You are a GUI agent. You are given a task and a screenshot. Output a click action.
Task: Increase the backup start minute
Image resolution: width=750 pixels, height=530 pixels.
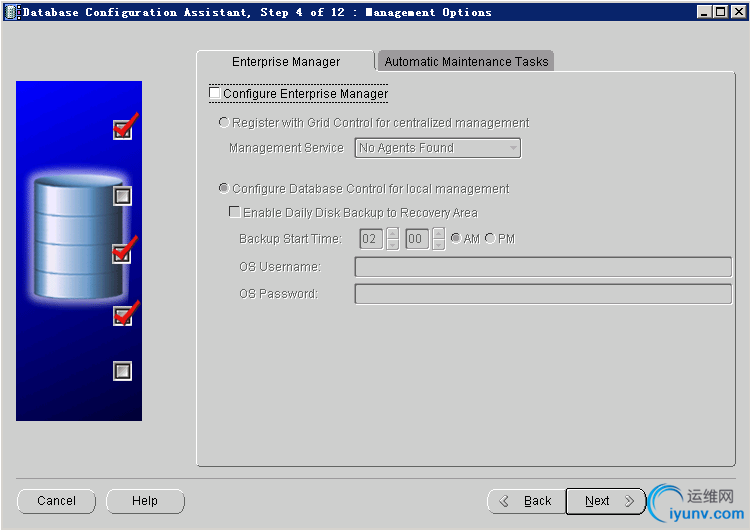[x=439, y=233]
